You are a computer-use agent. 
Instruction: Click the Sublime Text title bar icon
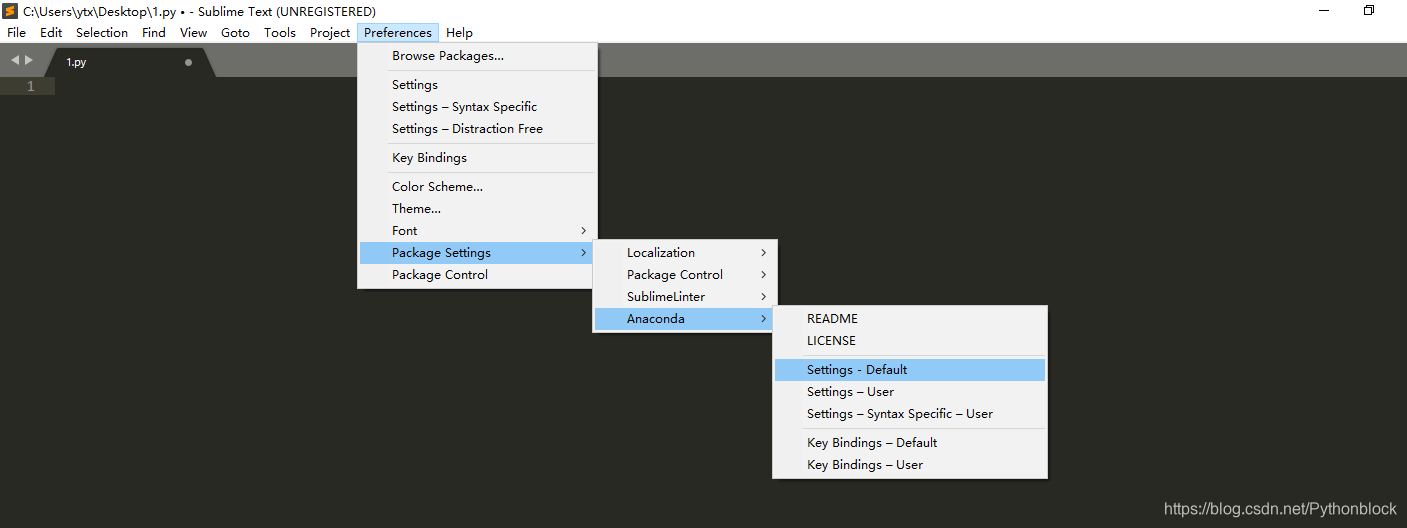pos(10,11)
